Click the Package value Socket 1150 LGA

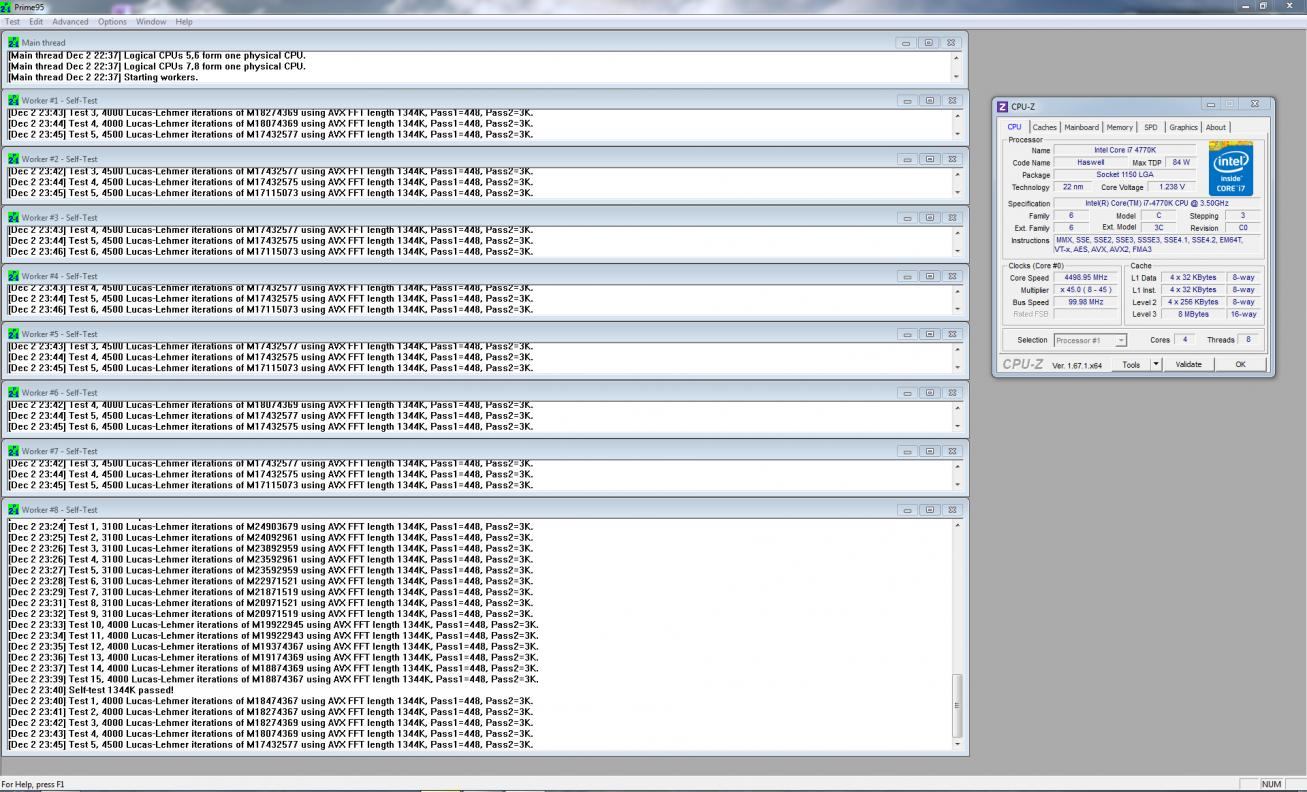click(1124, 175)
